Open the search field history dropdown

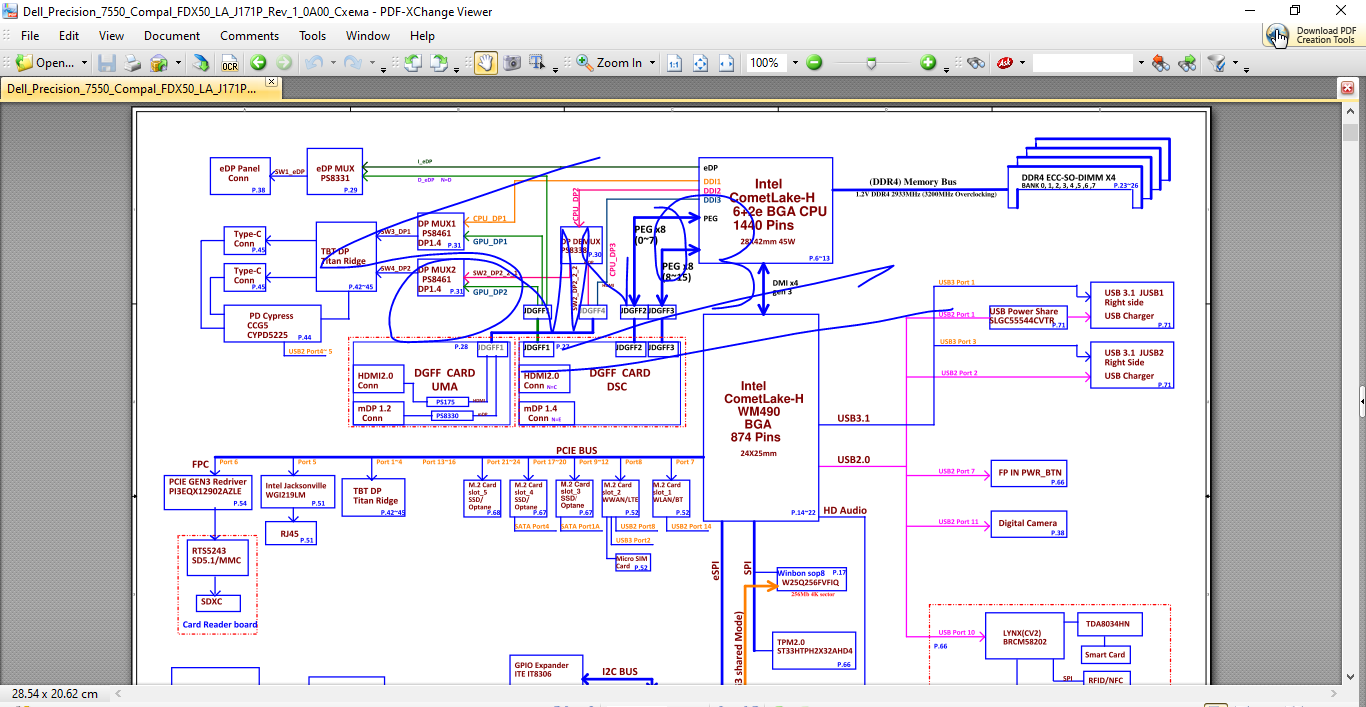point(1140,63)
